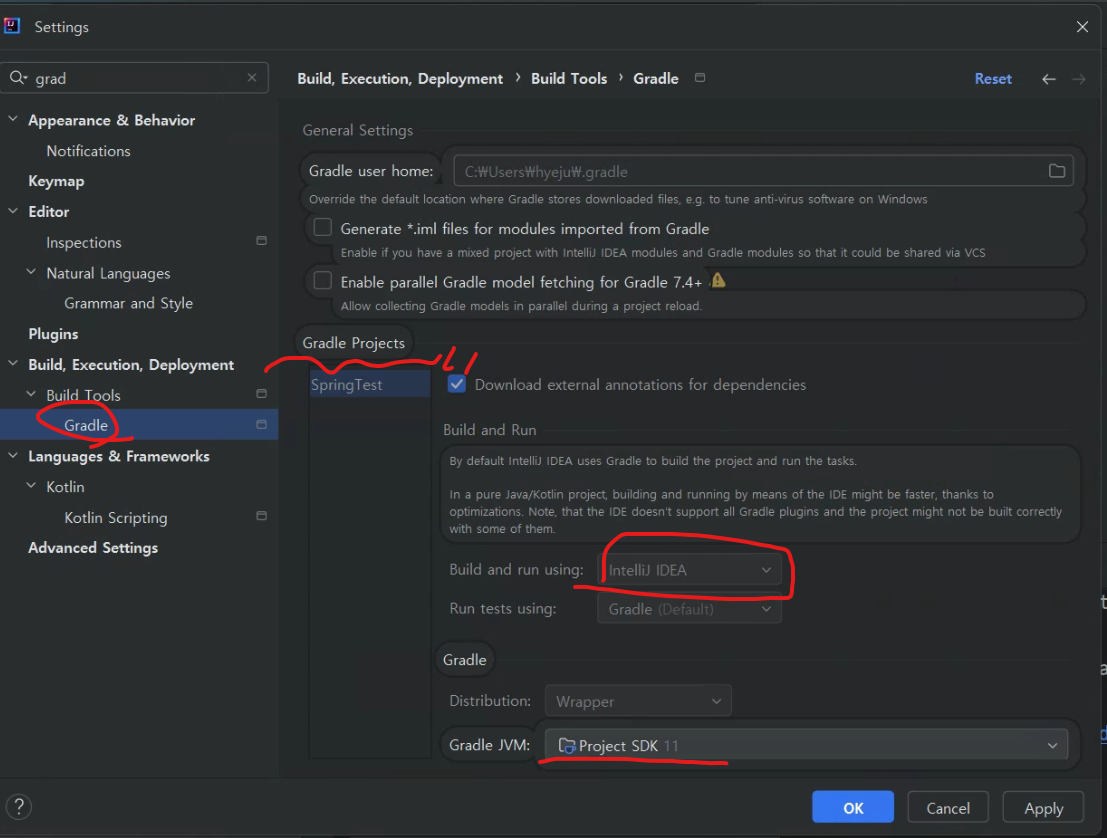This screenshot has height=838, width=1107.
Task: Navigate back with the left arrow
Action: tap(1049, 79)
